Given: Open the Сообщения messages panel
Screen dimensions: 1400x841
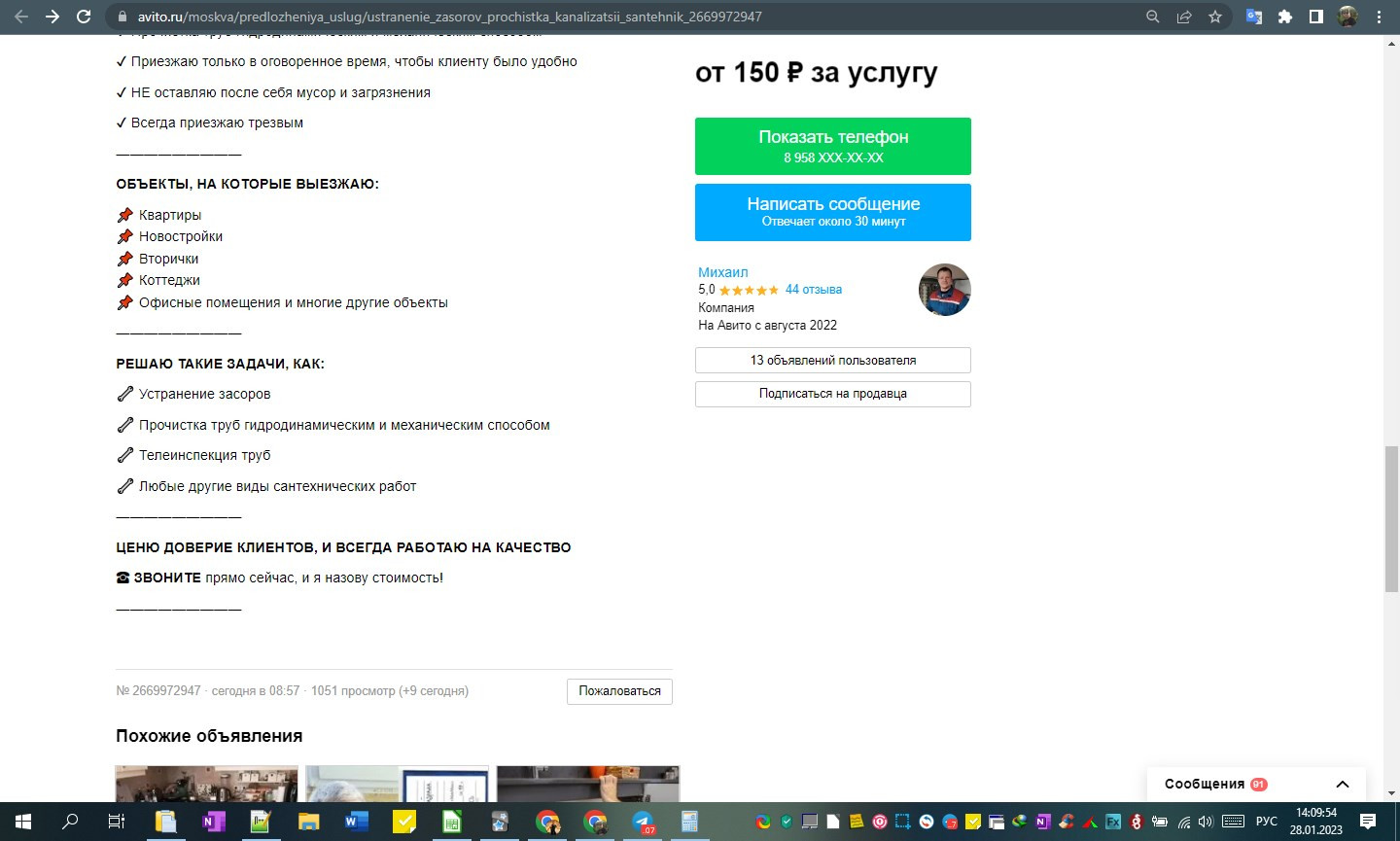Looking at the screenshot, I should [x=1256, y=785].
